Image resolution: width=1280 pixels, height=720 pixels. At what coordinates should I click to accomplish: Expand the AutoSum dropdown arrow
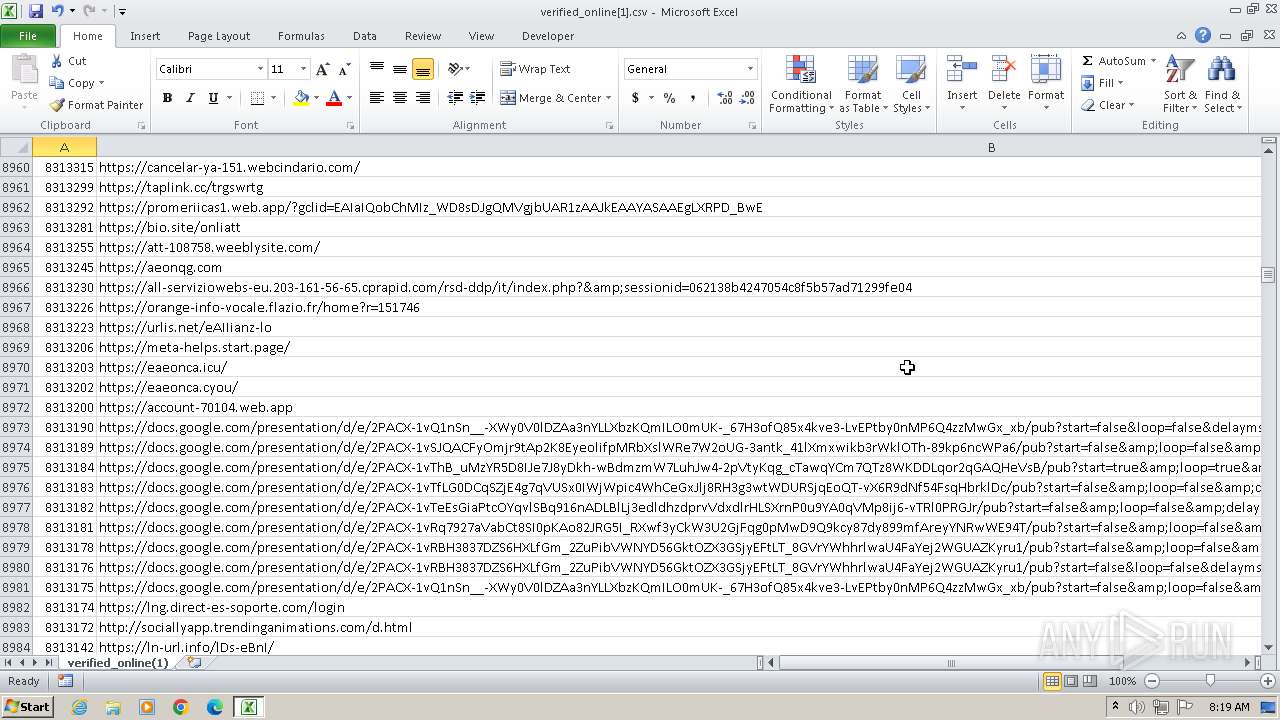pos(1153,61)
